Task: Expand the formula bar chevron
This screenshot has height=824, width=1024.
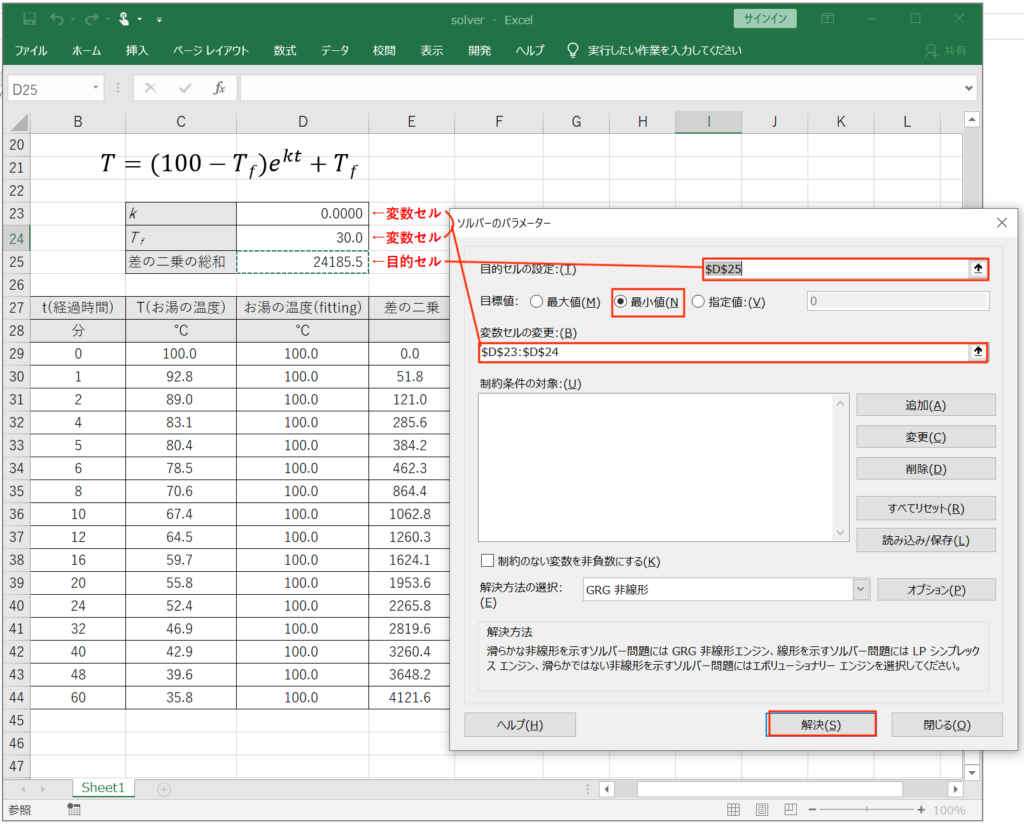Action: click(969, 89)
